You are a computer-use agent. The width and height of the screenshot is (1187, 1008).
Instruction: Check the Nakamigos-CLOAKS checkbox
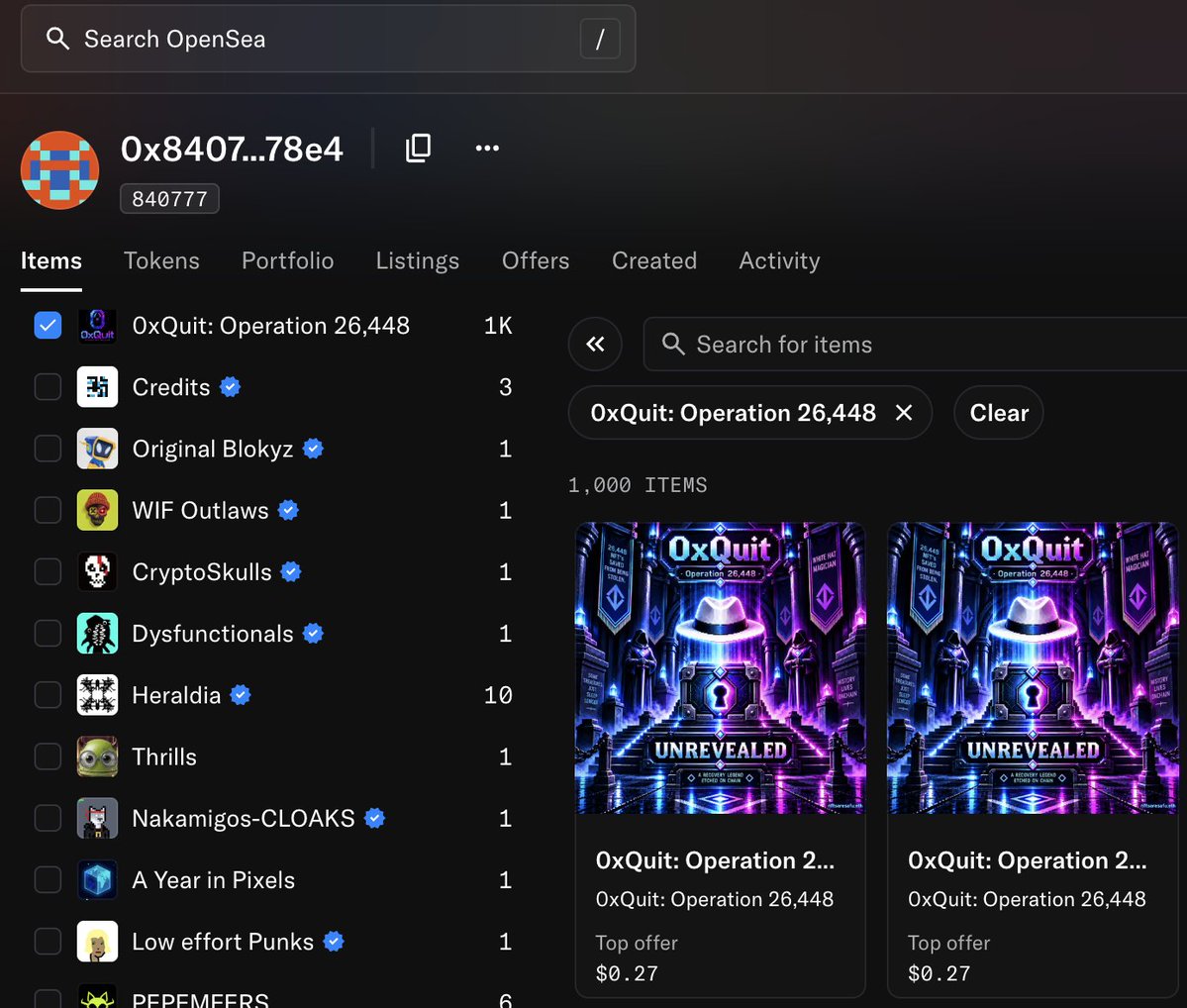point(48,818)
